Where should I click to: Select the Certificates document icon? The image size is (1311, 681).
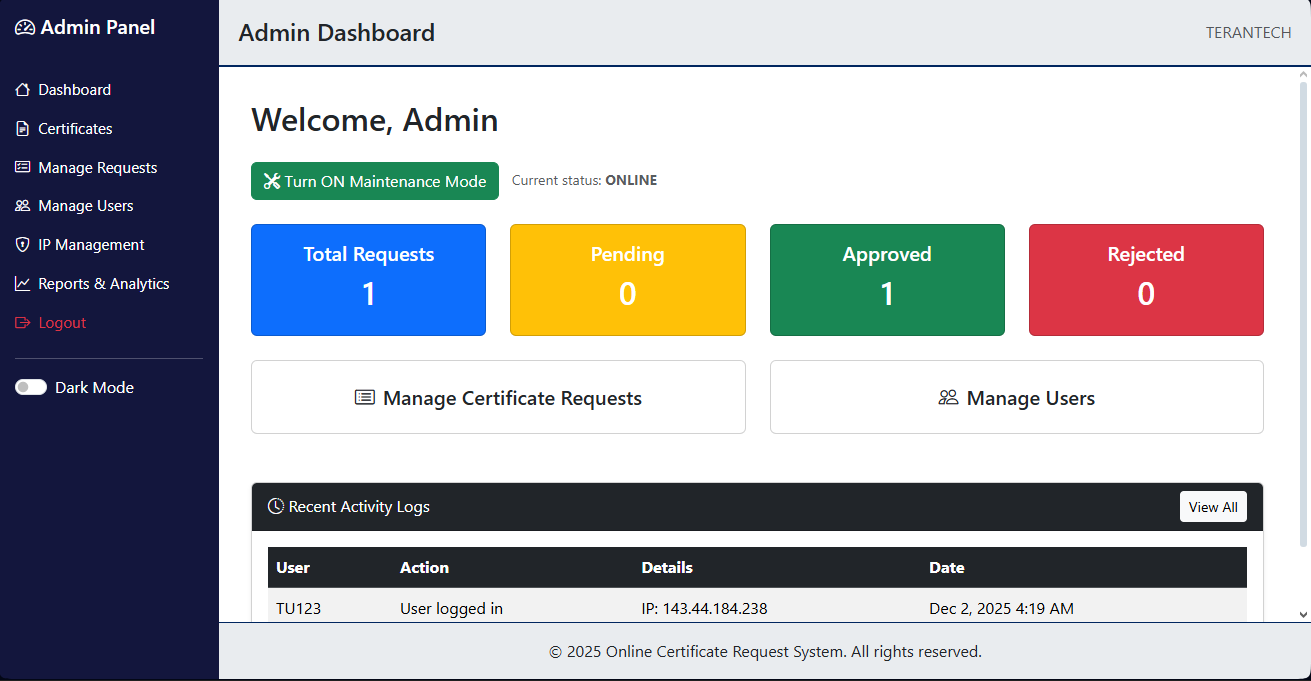[x=22, y=128]
